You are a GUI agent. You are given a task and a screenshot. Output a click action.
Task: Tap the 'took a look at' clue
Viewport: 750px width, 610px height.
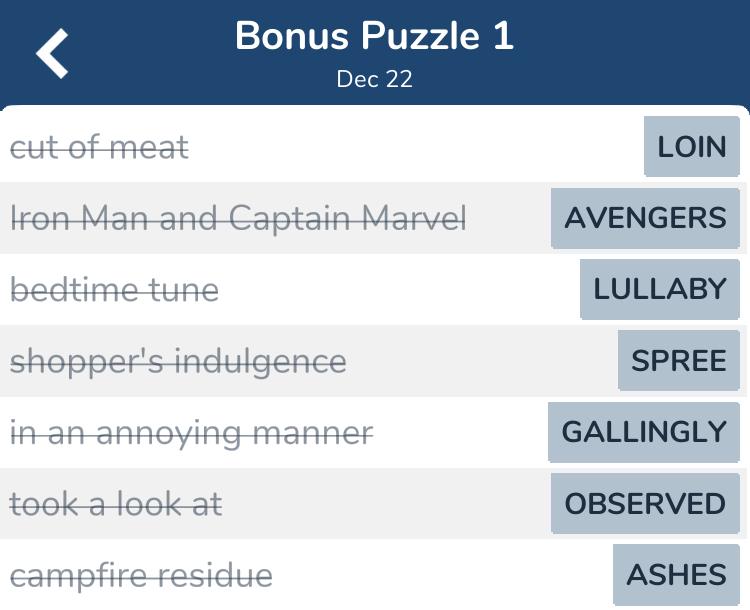pos(116,504)
